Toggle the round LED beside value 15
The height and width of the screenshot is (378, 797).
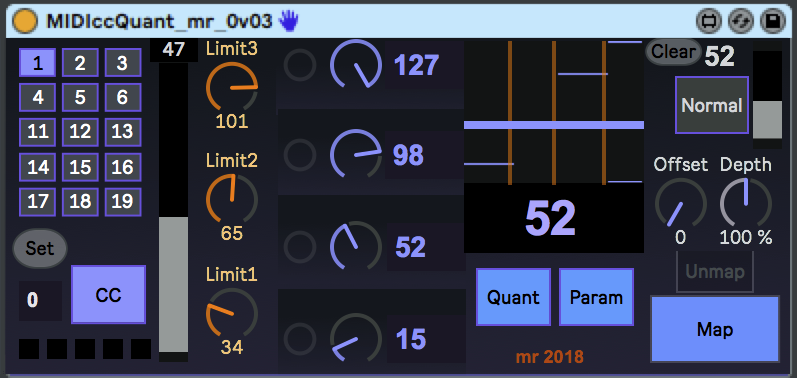(x=299, y=338)
